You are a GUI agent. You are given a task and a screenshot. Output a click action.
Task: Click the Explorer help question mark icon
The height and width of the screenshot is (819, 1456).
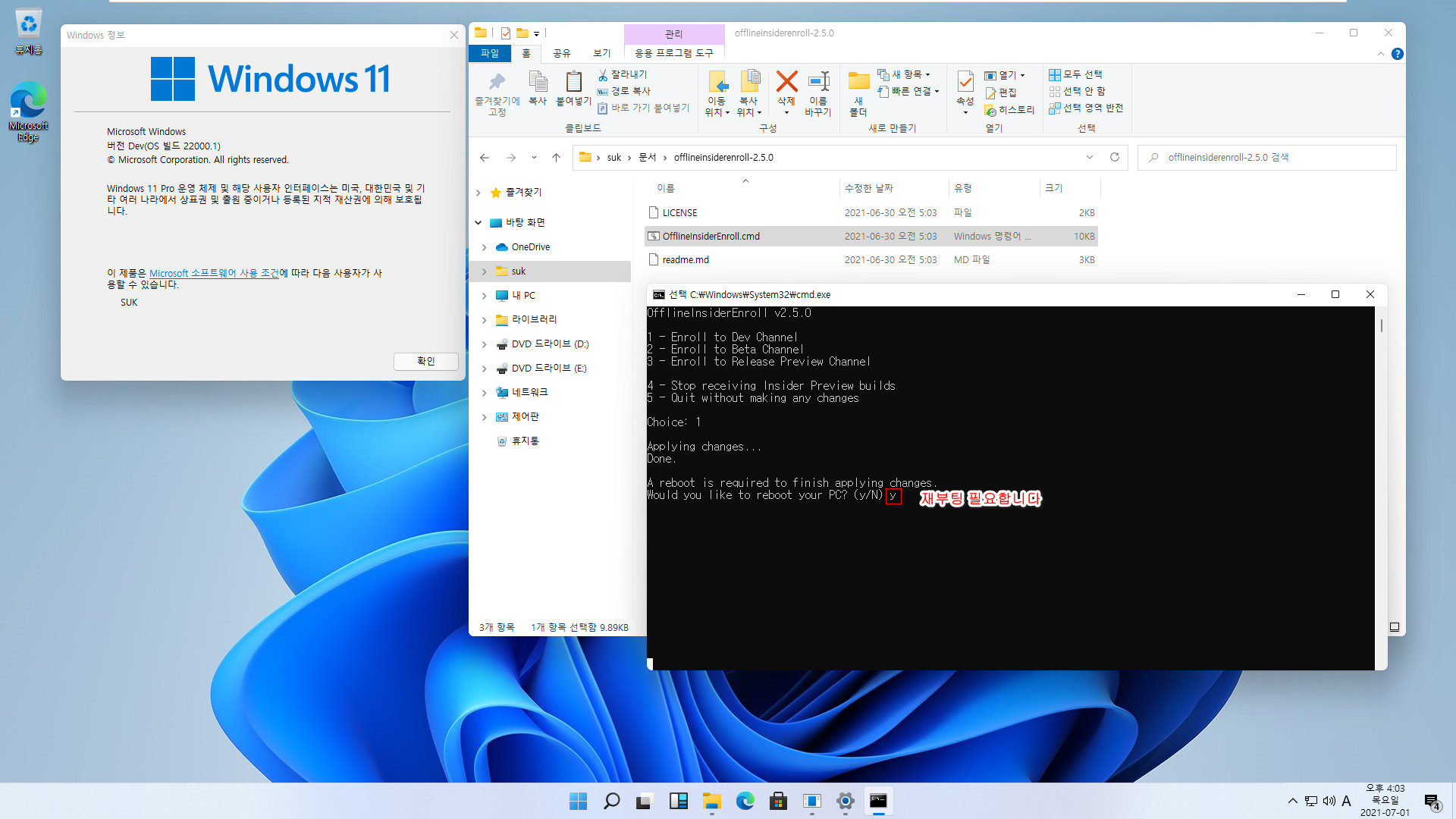(x=1398, y=54)
